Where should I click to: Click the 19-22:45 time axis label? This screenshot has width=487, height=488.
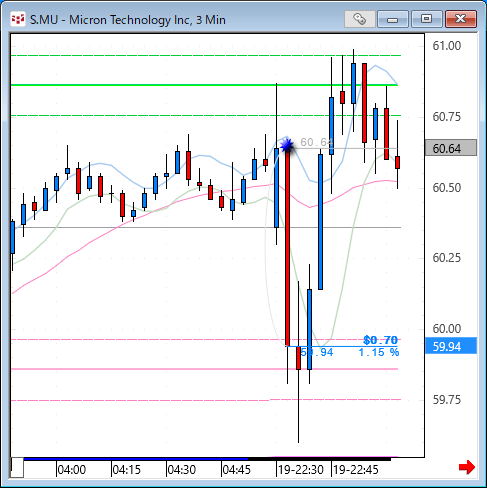point(356,470)
